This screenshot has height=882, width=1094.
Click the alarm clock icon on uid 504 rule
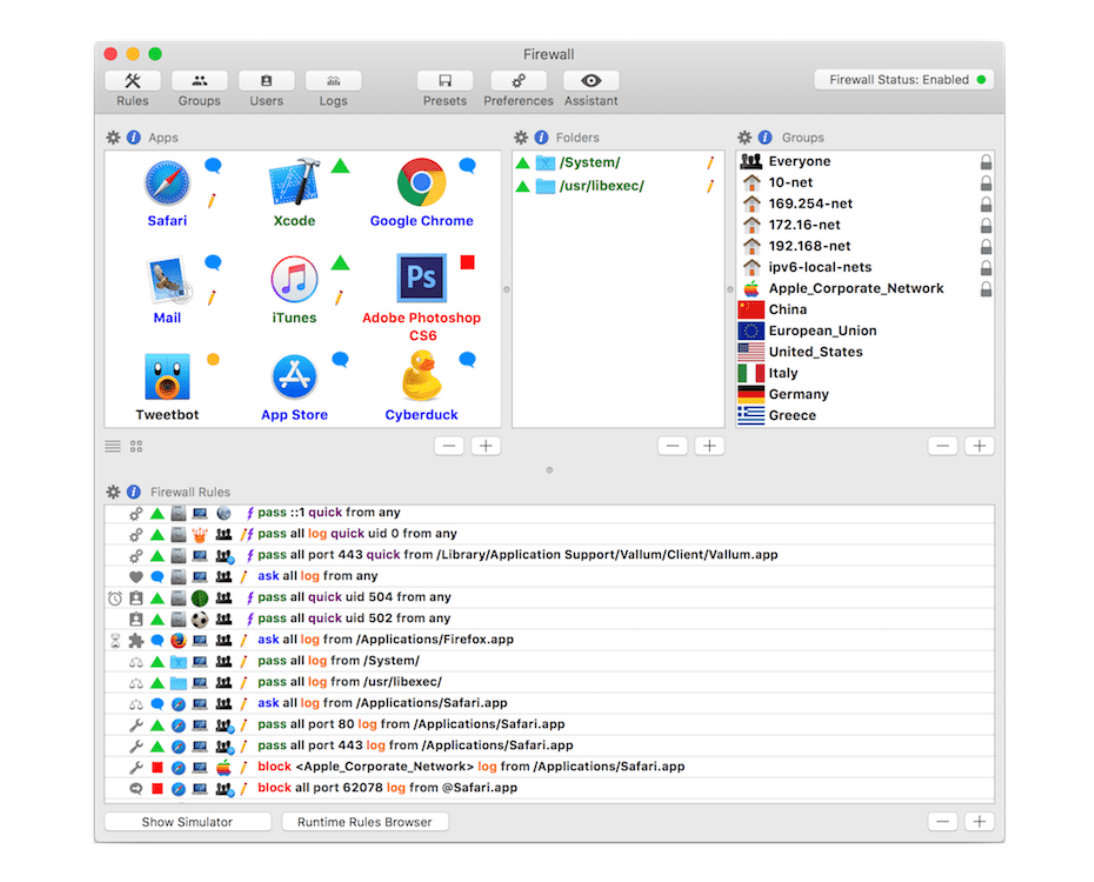click(115, 598)
